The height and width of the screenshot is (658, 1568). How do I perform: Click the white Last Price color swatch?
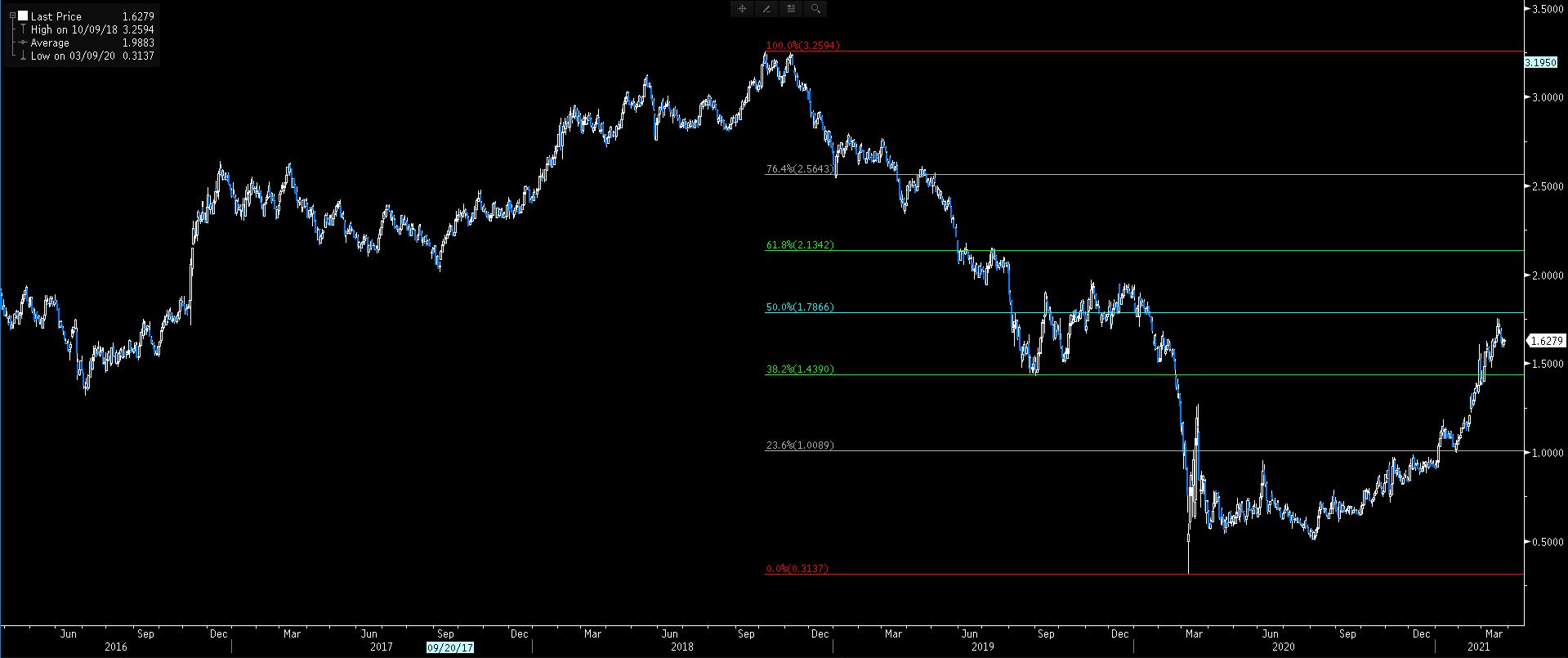point(22,16)
